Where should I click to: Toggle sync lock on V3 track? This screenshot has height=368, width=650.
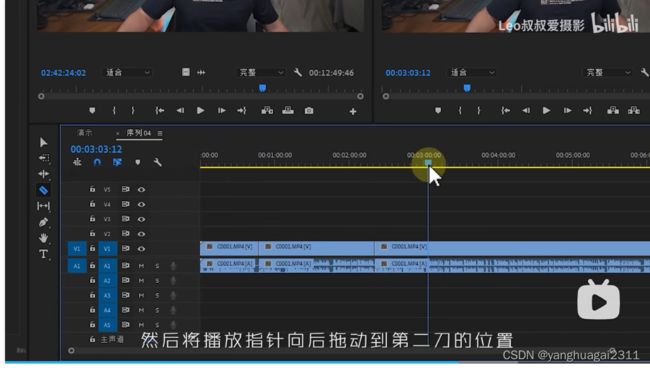(x=125, y=219)
